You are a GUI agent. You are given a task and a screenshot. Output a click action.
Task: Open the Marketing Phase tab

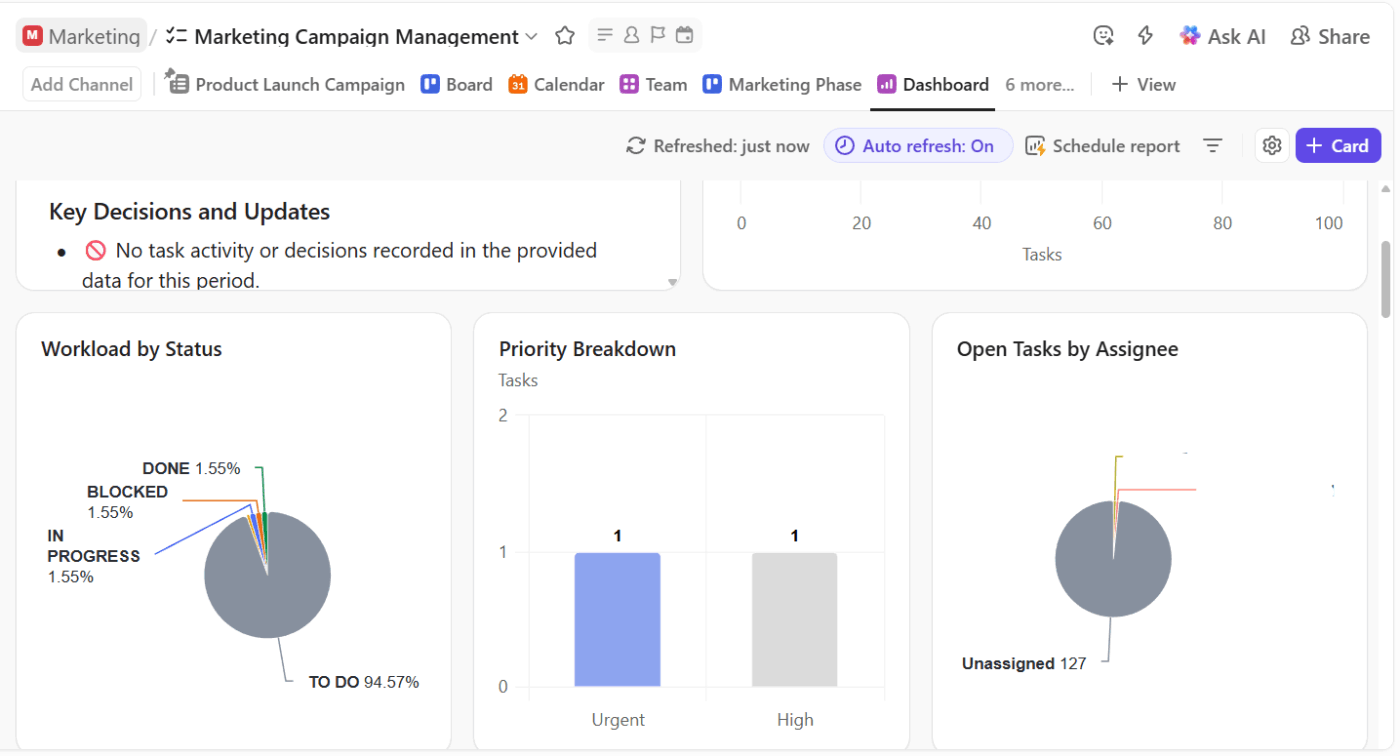click(782, 84)
